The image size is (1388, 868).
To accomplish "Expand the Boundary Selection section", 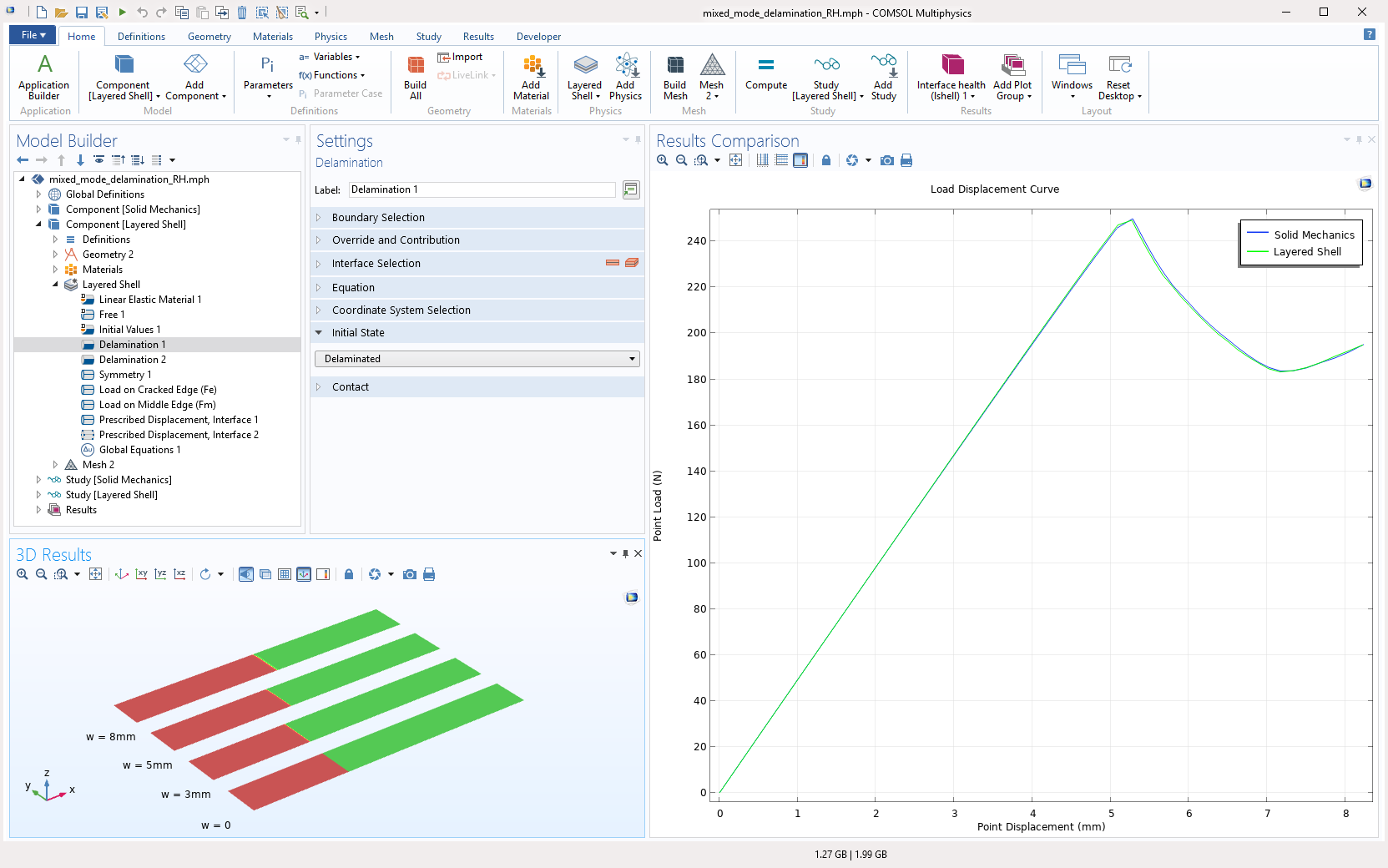I will coord(378,218).
